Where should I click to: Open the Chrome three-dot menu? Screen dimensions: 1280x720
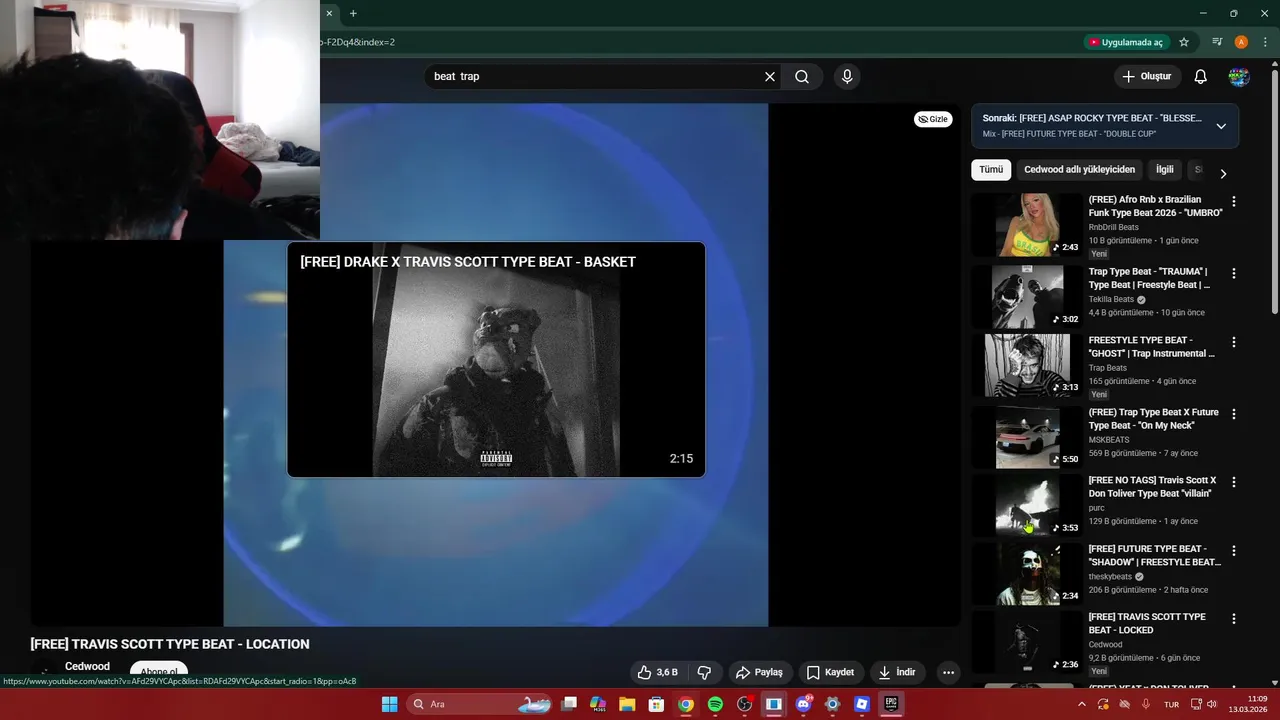pos(1265,42)
